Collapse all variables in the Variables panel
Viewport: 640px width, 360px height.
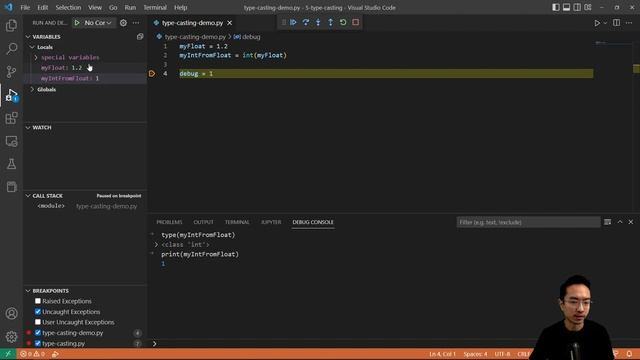[140, 37]
